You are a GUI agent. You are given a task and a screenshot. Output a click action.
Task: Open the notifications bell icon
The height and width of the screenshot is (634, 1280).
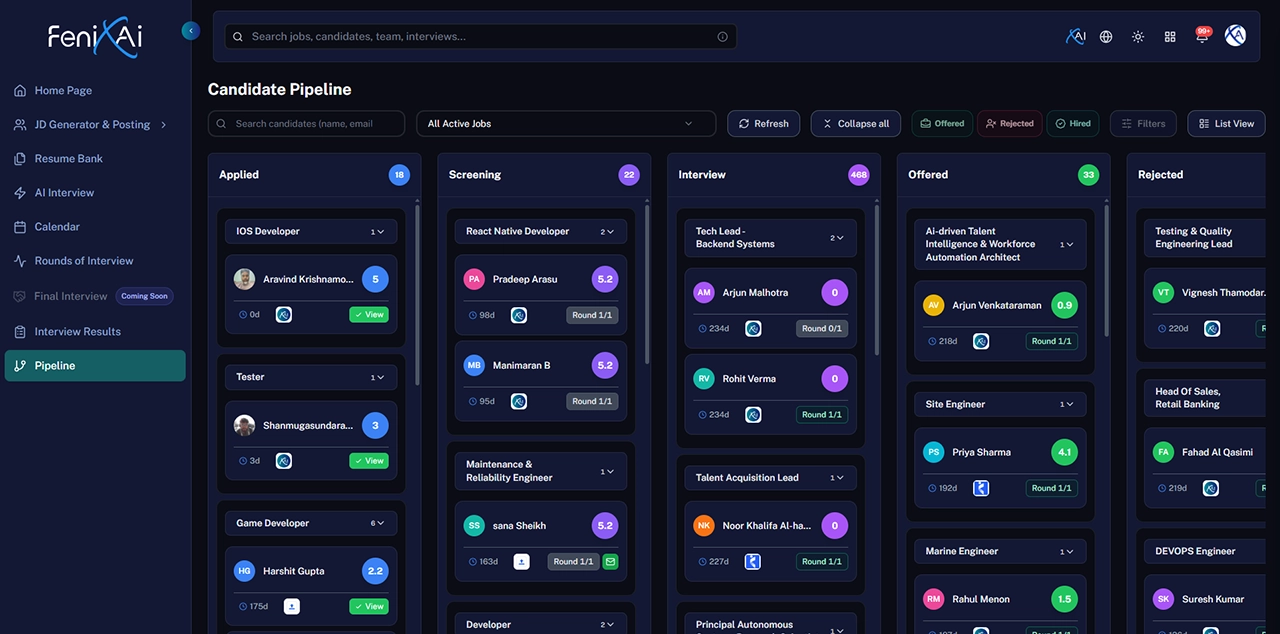pos(1202,37)
